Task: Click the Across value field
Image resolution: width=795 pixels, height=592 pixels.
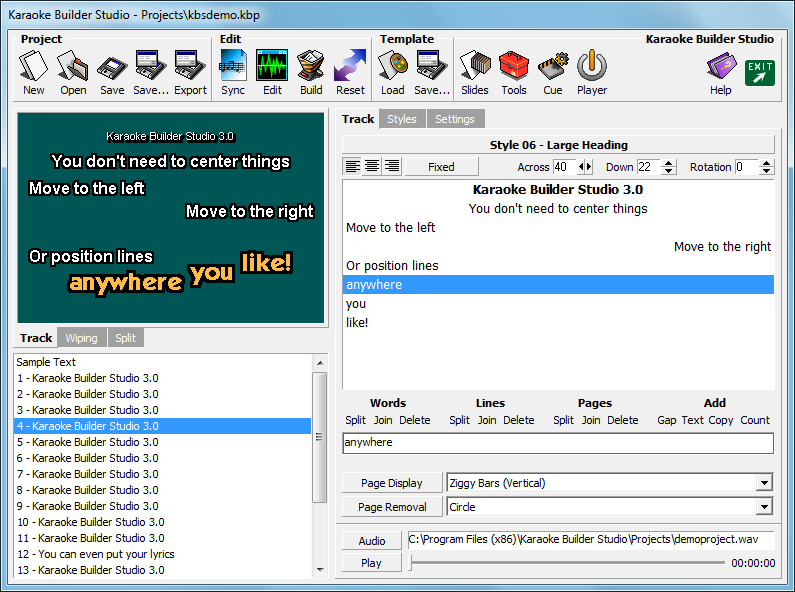Action: tap(565, 167)
